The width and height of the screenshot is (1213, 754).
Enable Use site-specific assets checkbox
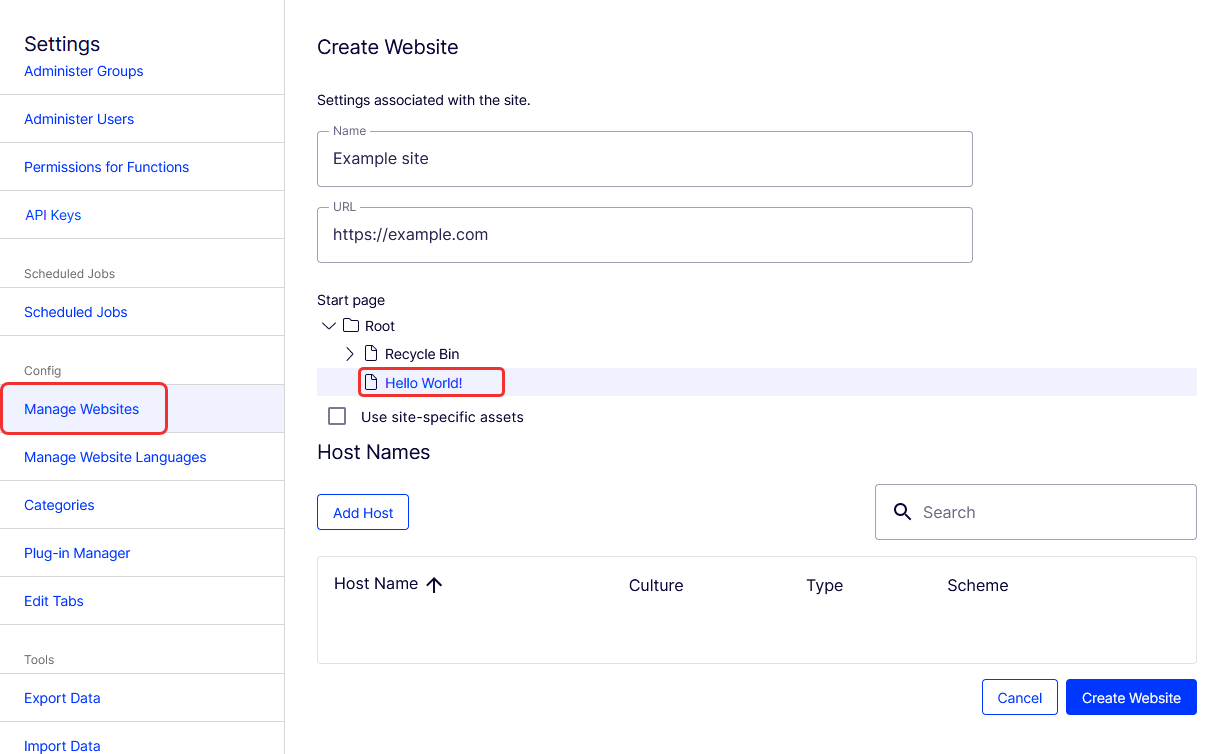click(338, 416)
